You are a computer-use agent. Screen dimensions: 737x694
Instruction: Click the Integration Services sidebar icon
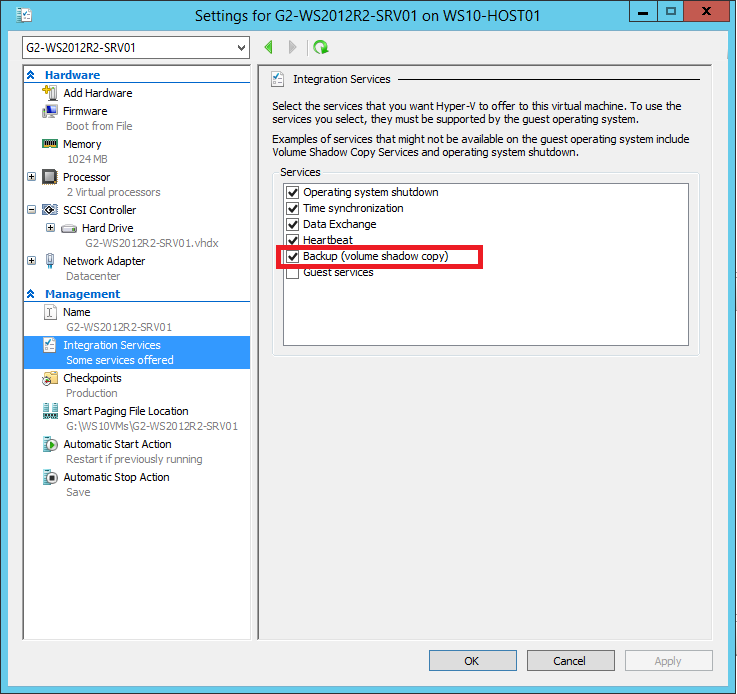coord(50,345)
